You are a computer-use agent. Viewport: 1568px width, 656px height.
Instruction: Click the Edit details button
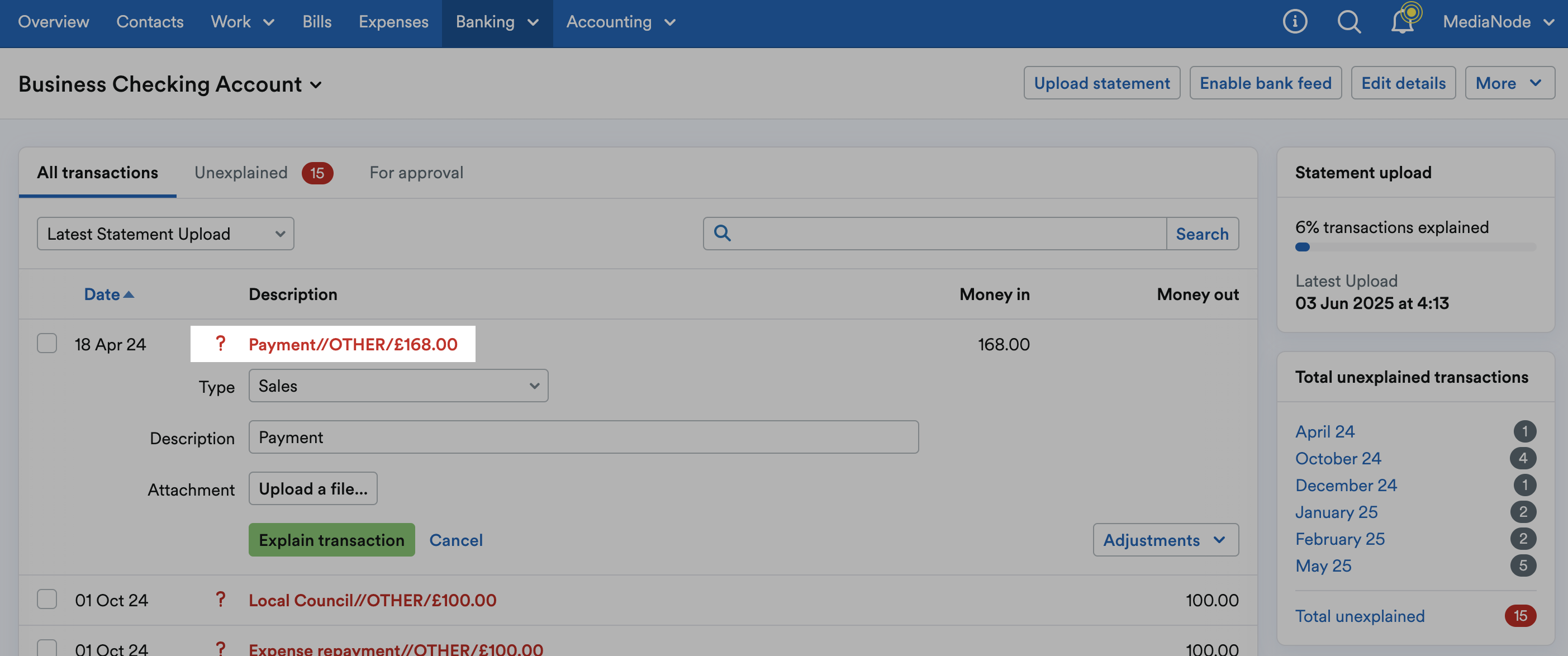[x=1403, y=83]
